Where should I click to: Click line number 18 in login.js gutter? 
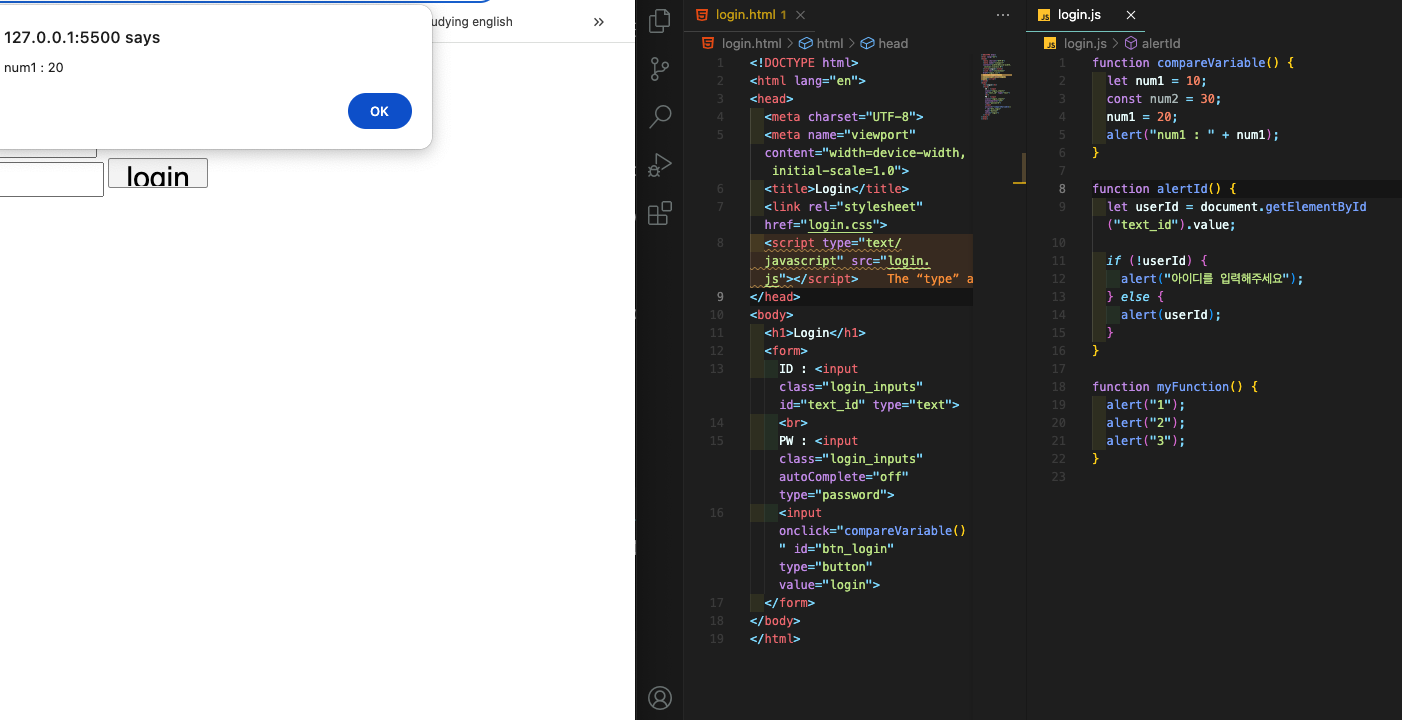1059,386
